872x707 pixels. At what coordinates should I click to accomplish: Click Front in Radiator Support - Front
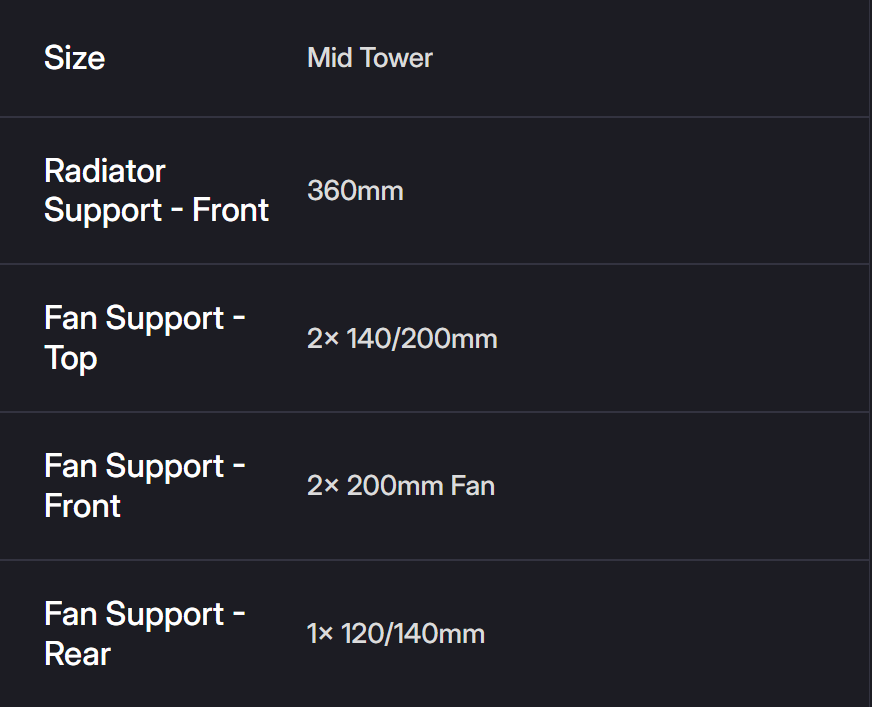230,210
